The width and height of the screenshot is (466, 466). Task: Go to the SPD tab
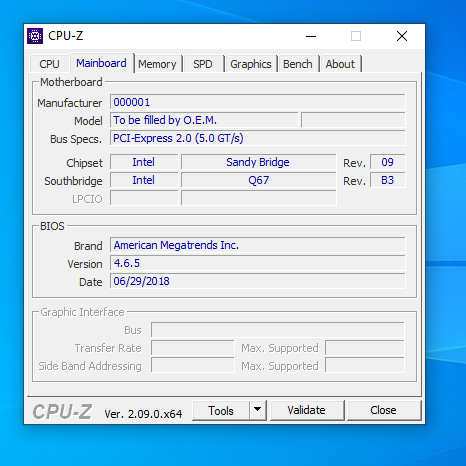tap(203, 64)
